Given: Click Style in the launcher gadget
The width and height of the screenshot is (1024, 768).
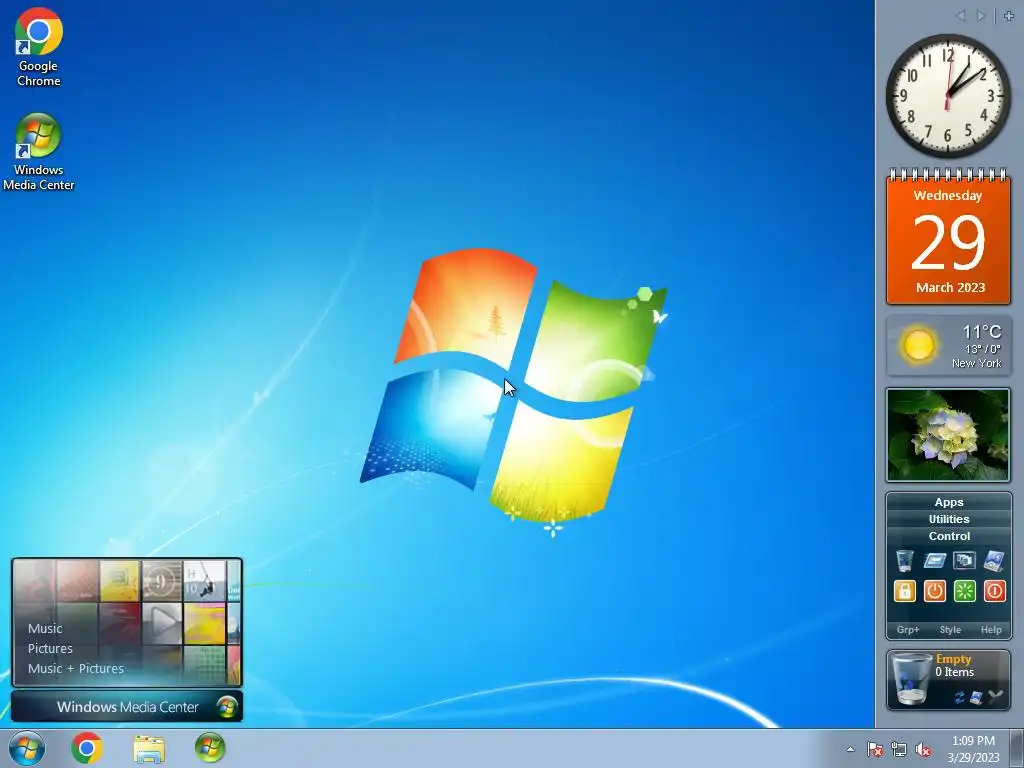Looking at the screenshot, I should 950,630.
